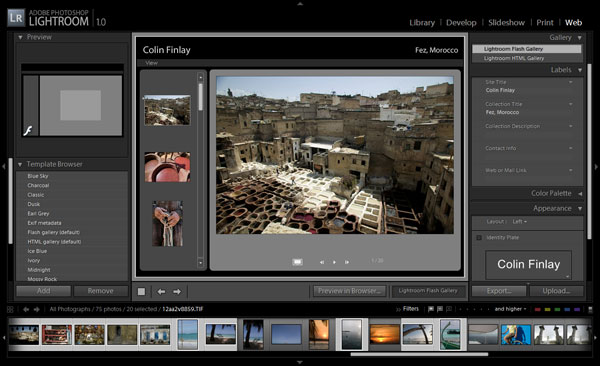Click the LR Lightroom logo icon

click(16, 18)
